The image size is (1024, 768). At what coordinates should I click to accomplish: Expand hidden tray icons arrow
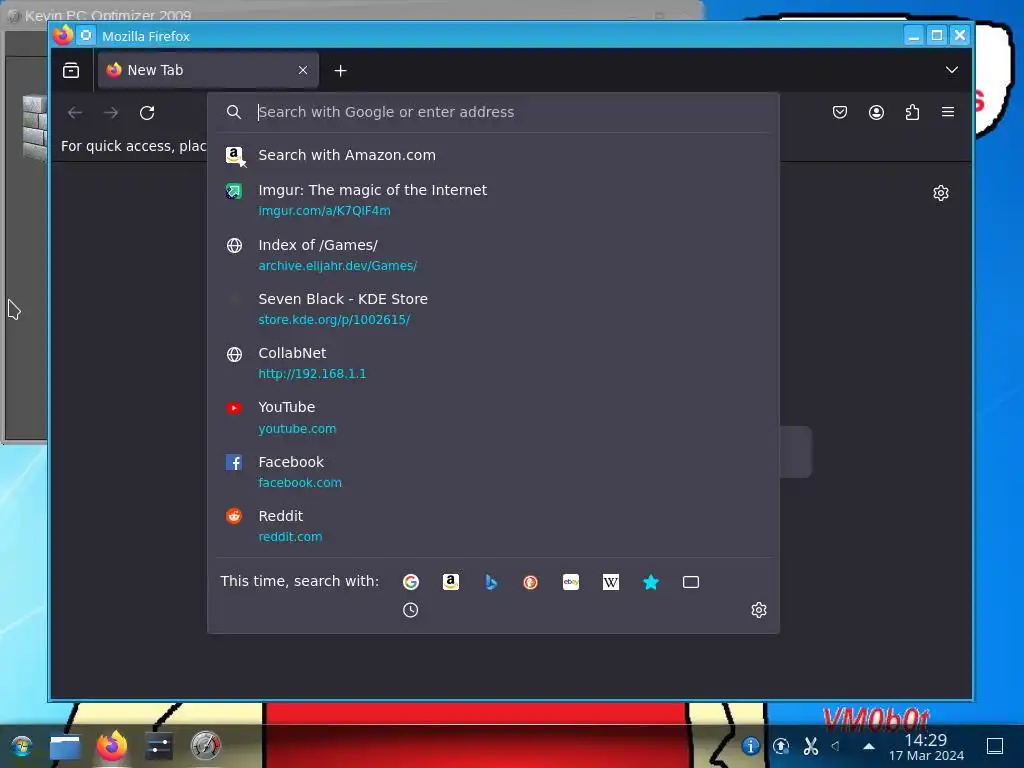point(869,746)
